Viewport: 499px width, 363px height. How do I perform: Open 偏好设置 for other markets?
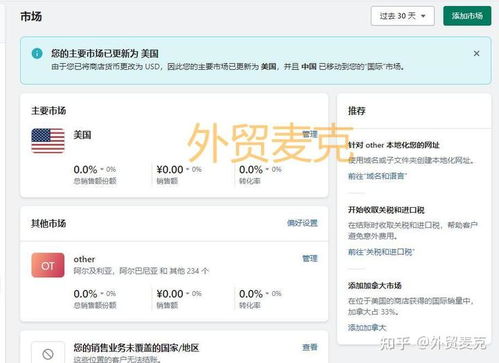click(302, 223)
